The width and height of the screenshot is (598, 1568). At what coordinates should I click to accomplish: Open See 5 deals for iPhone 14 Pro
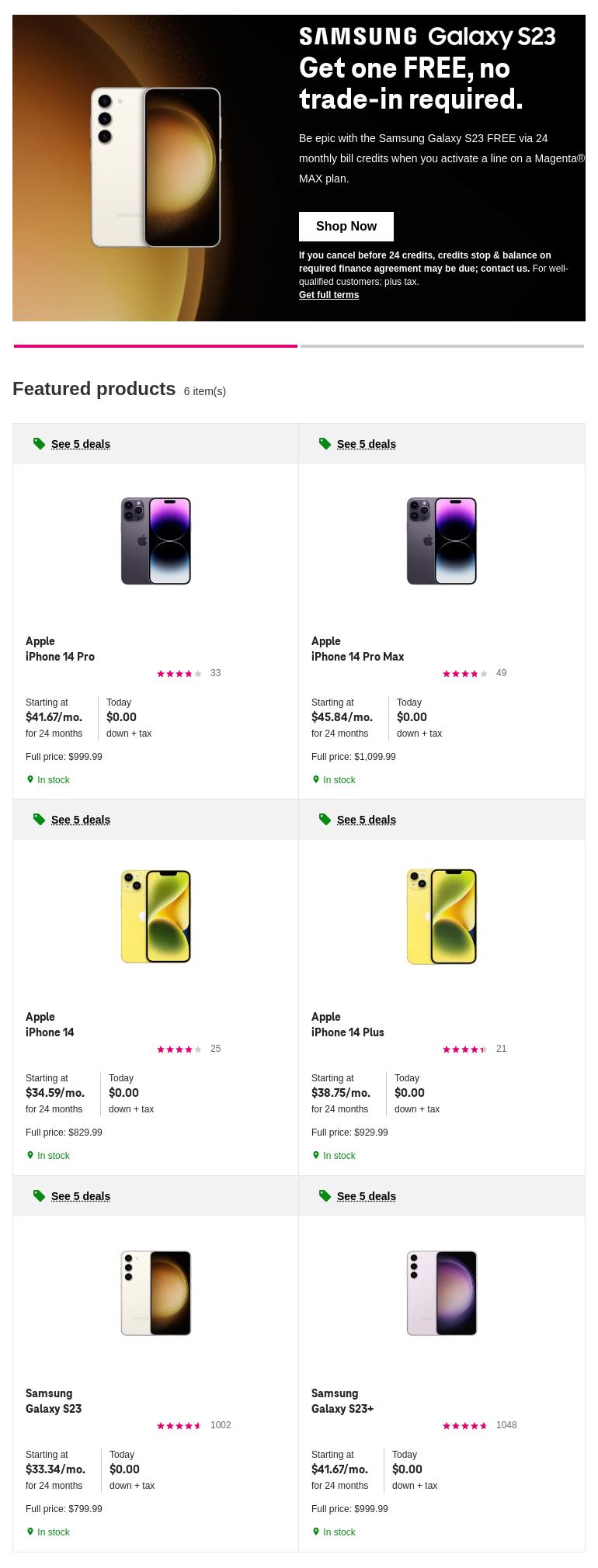(x=81, y=444)
